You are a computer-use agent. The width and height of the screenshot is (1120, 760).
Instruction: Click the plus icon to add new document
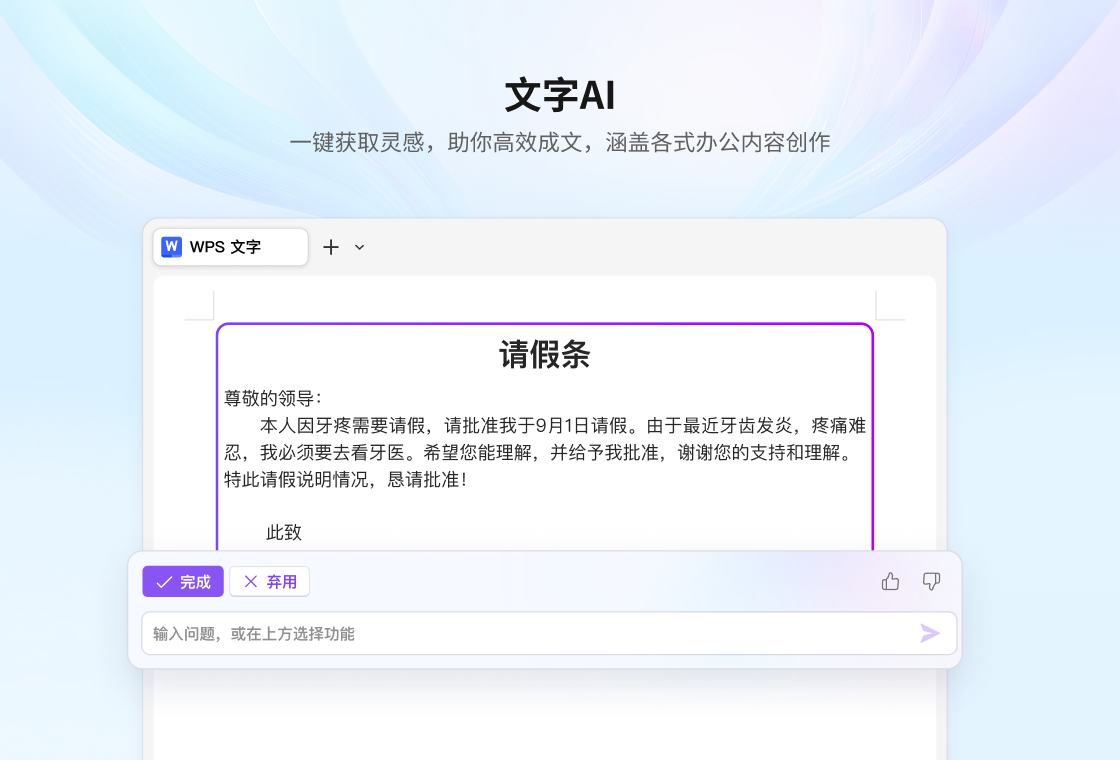[331, 247]
